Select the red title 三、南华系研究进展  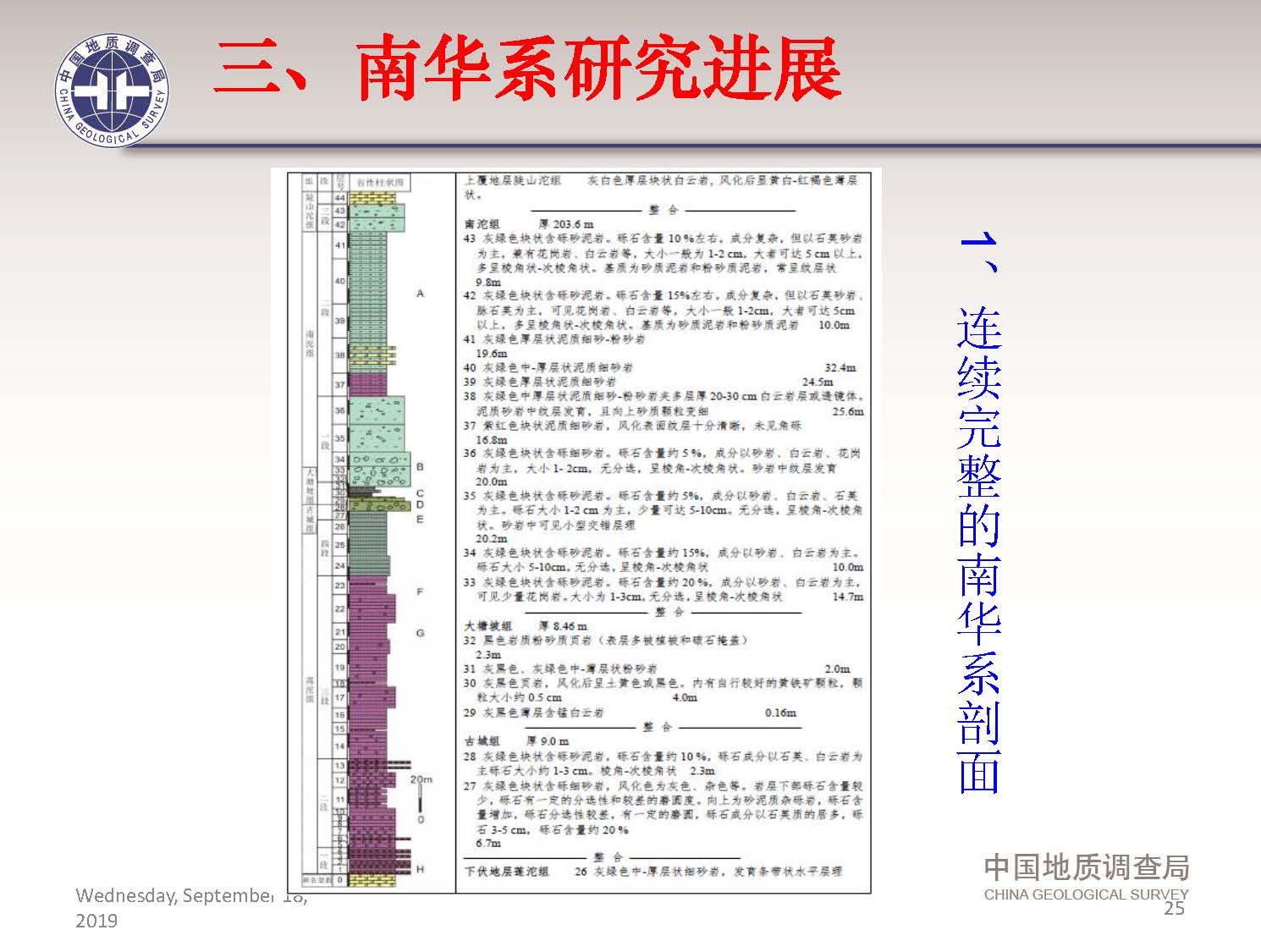tap(526, 69)
